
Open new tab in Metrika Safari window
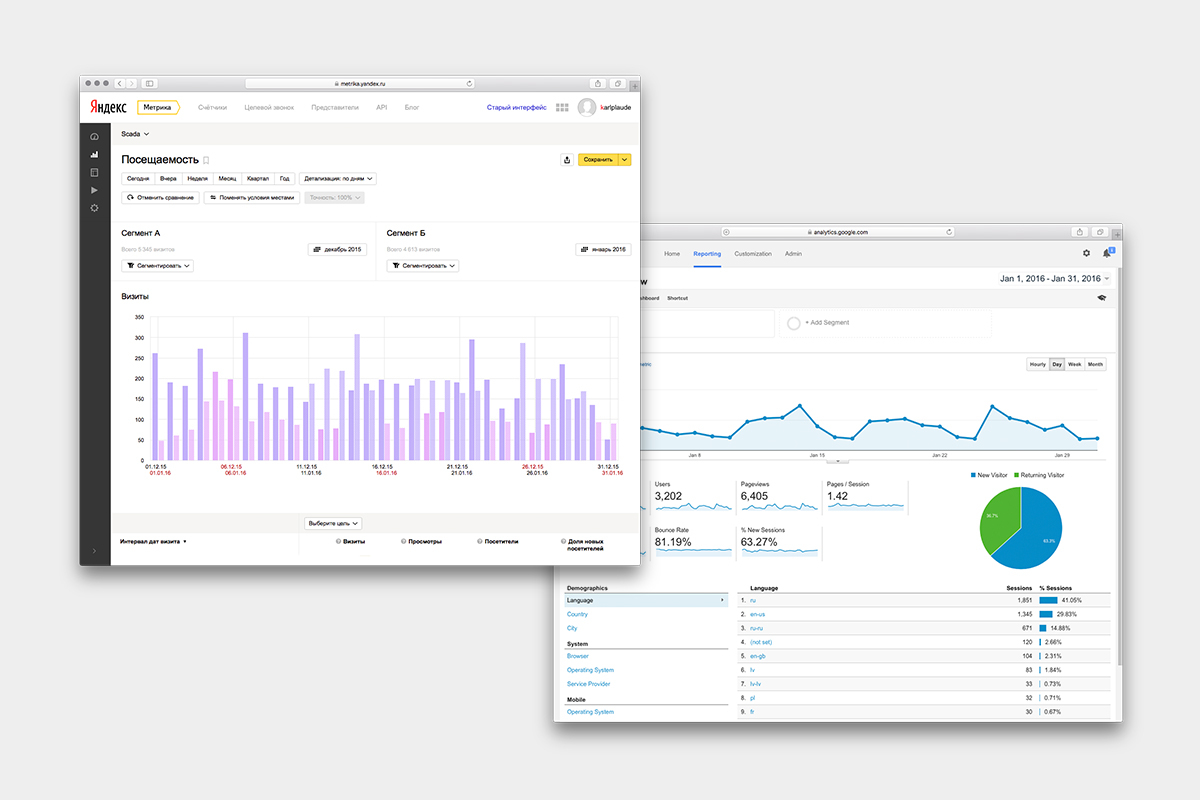click(x=635, y=87)
